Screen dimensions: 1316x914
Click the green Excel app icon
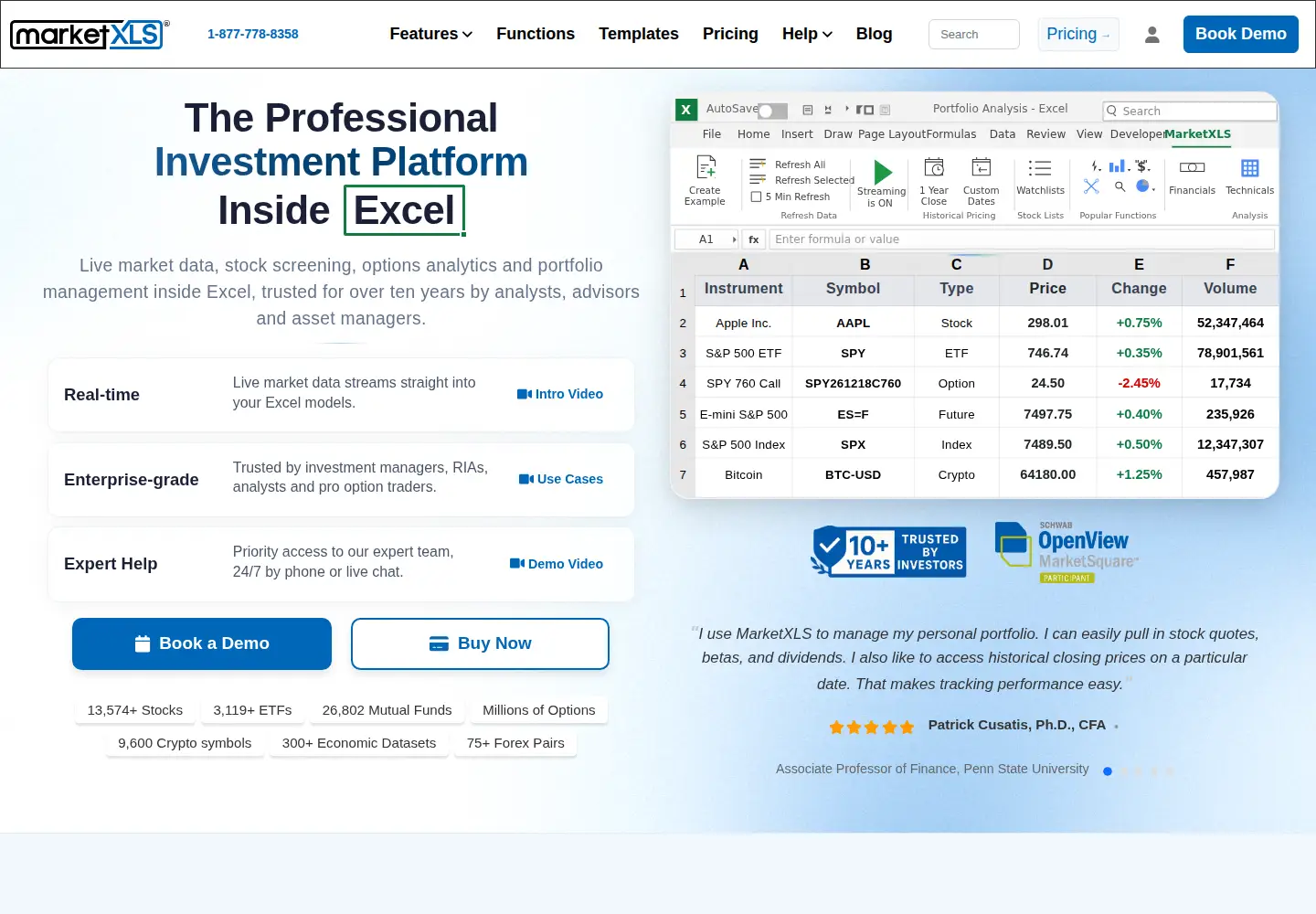pyautogui.click(x=686, y=110)
